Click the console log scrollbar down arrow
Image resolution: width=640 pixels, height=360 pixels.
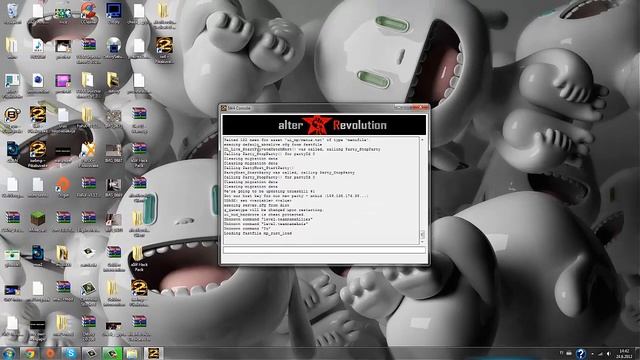[x=422, y=242]
